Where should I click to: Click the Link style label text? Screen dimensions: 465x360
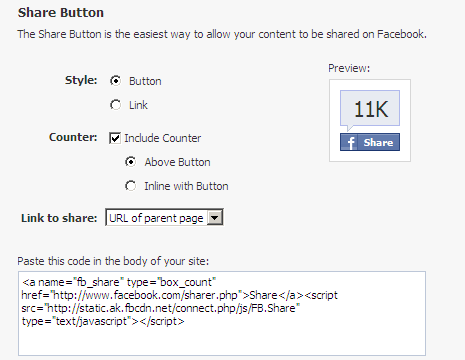[138, 105]
